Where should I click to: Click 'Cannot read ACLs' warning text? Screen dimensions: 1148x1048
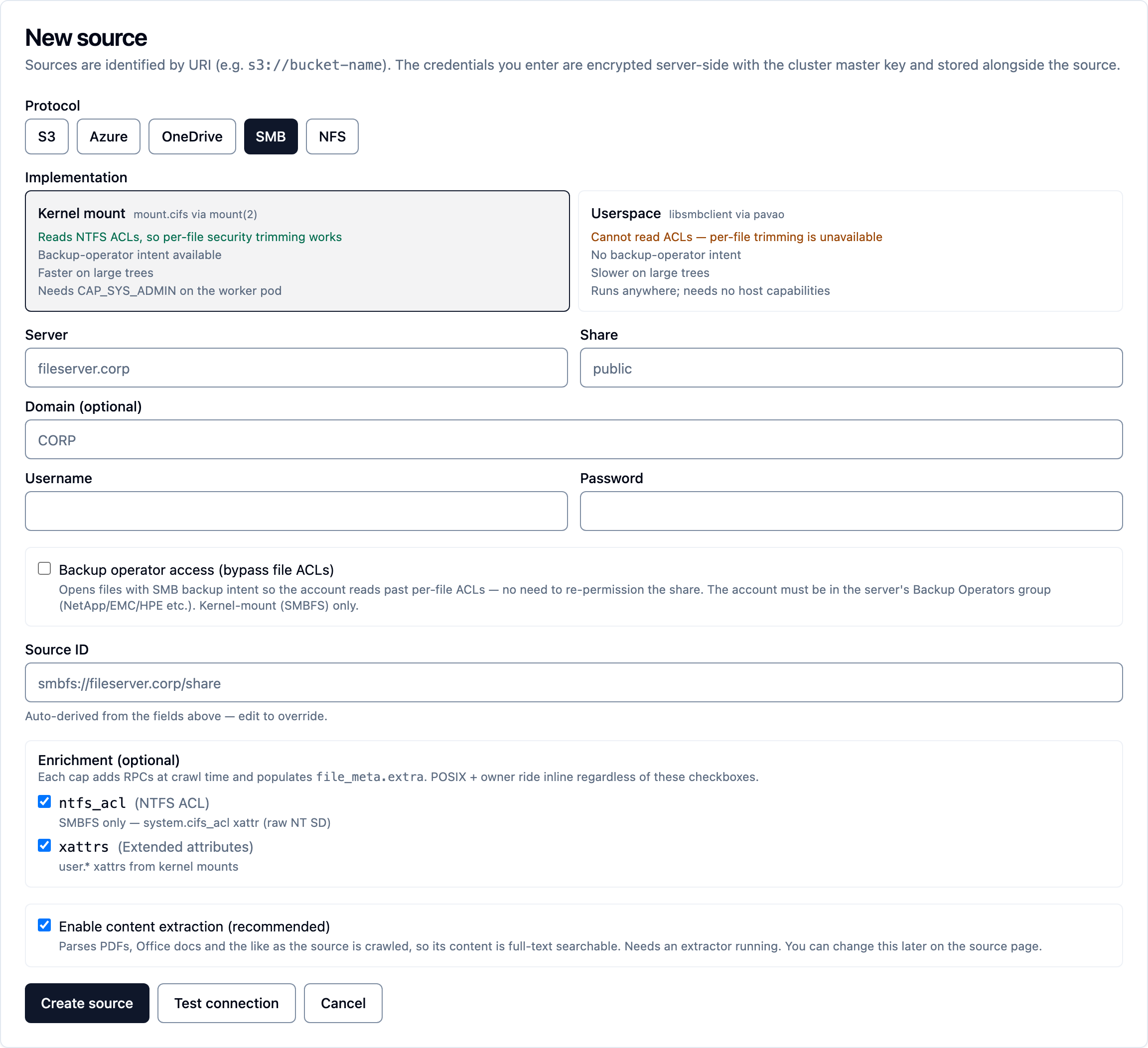coord(736,237)
